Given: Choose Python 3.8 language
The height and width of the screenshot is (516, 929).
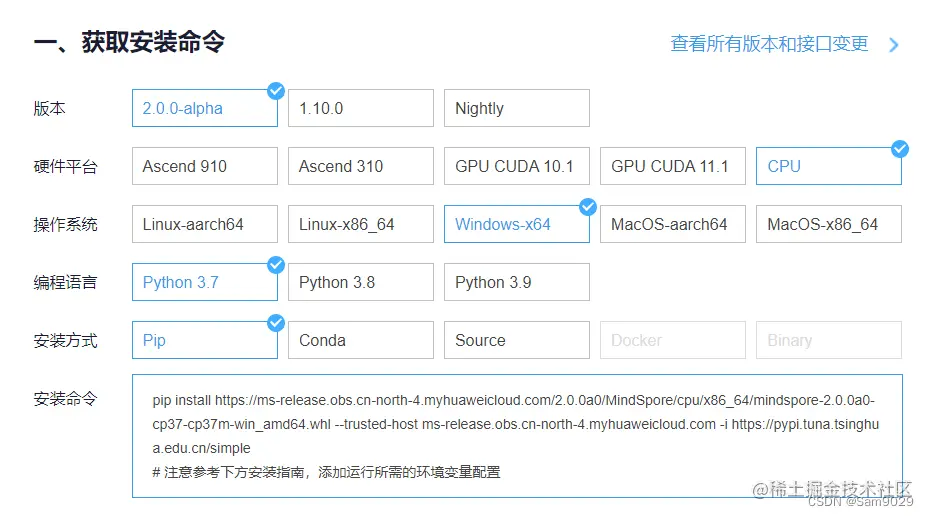Looking at the screenshot, I should point(360,282).
